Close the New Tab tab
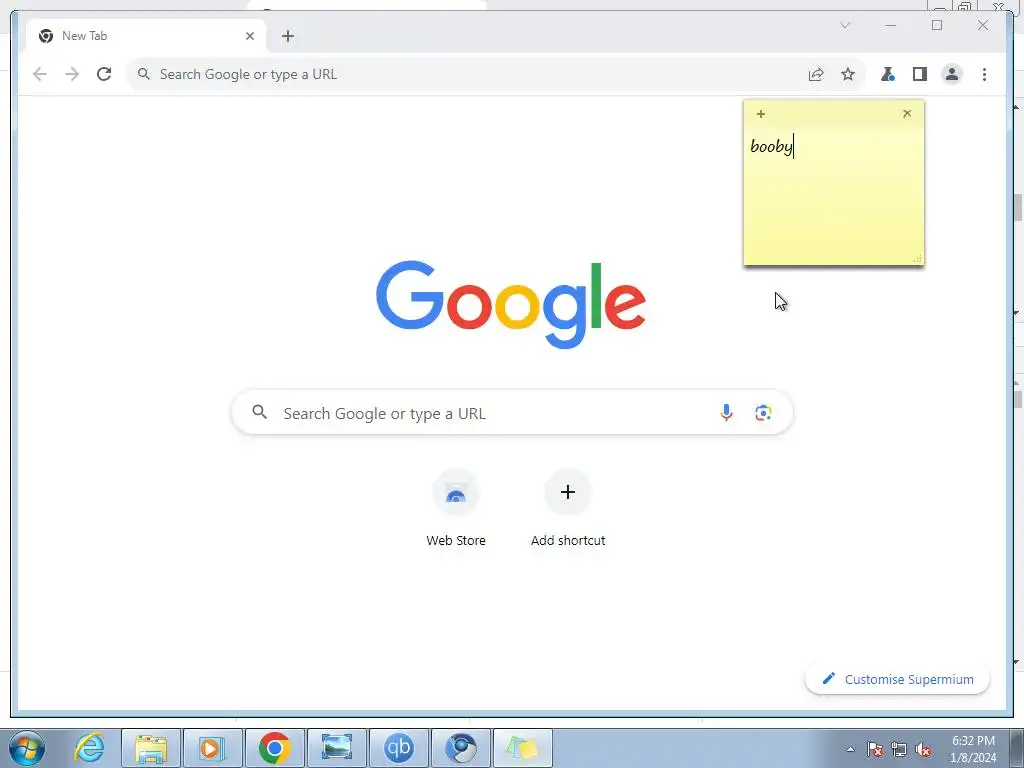This screenshot has height=768, width=1024. 249,36
